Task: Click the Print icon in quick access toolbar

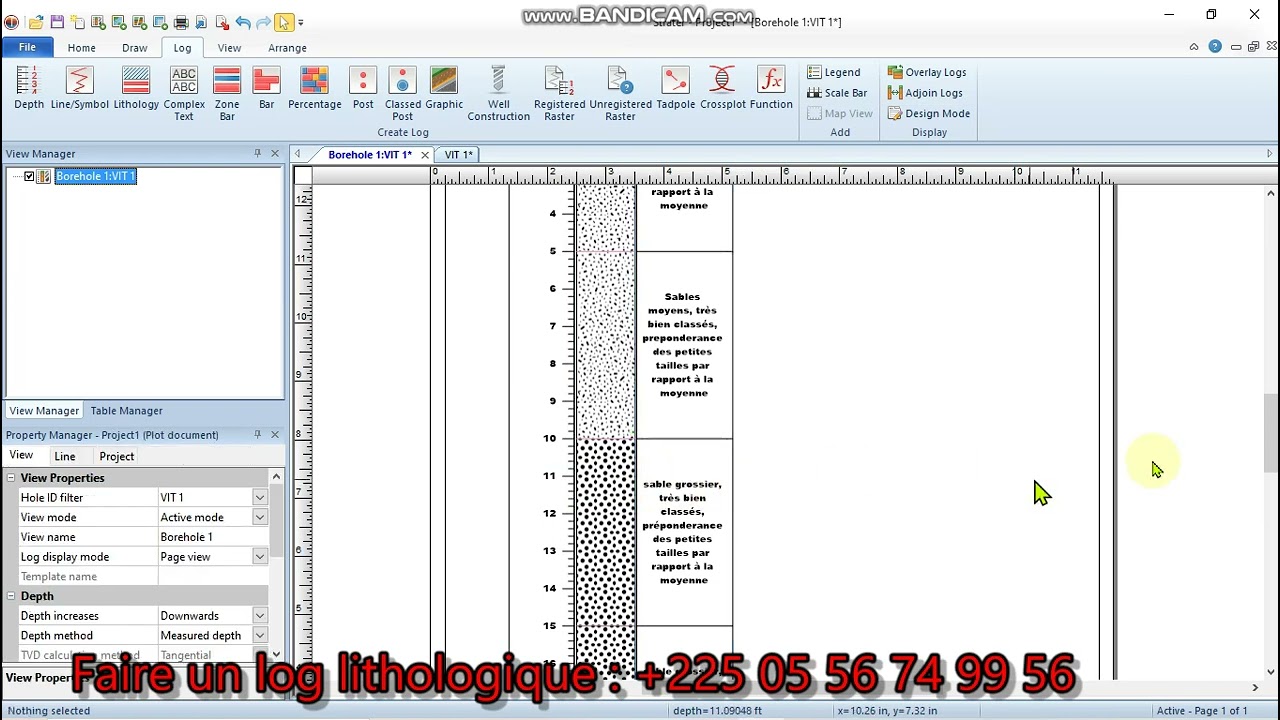Action: [181, 22]
